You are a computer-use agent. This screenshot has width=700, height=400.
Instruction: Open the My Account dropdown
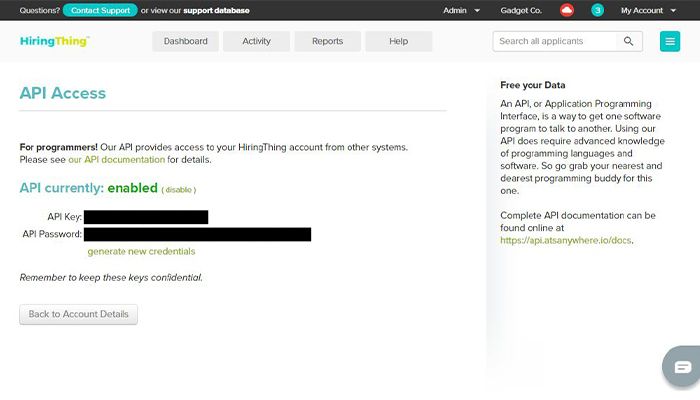647,10
